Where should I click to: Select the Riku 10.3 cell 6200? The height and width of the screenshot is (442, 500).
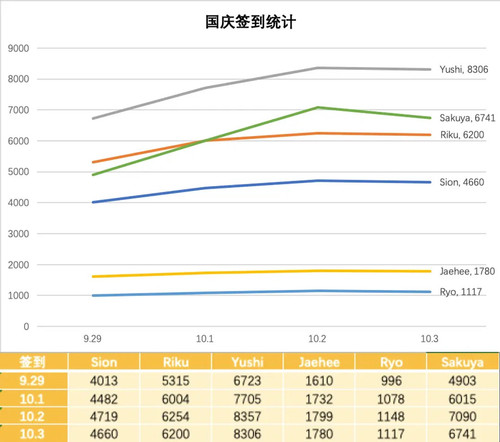point(176,434)
